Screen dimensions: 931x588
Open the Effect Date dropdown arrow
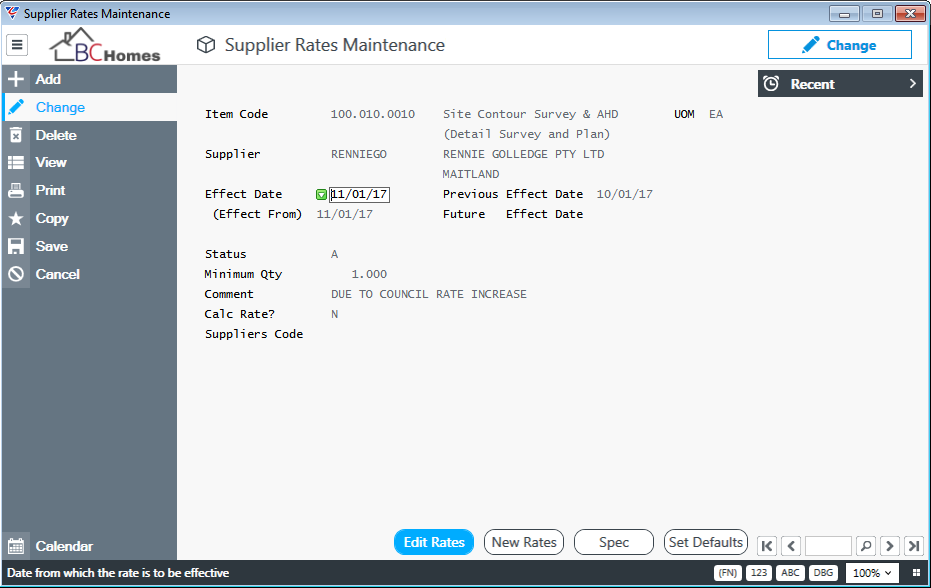(321, 194)
